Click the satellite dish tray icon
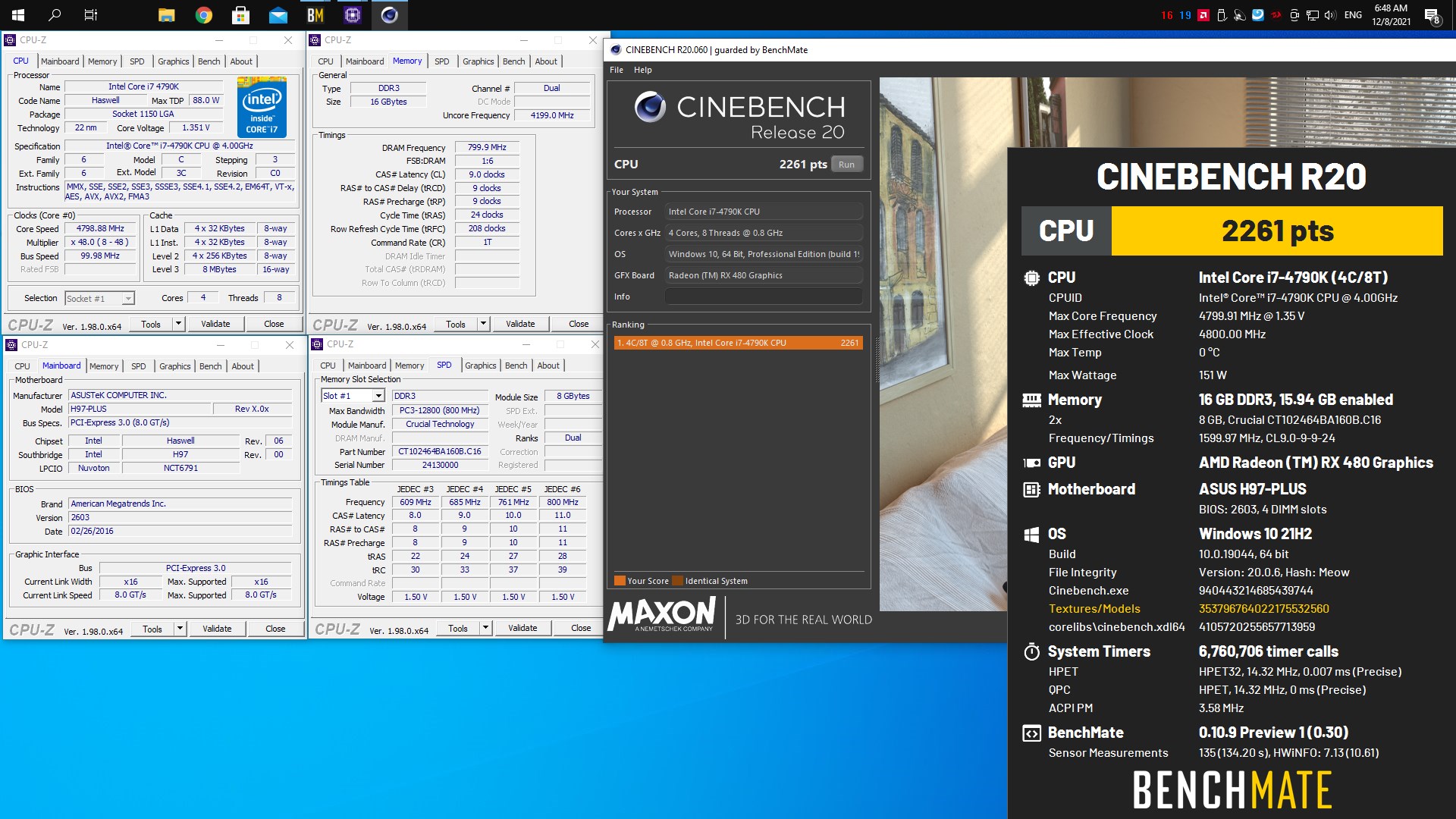This screenshot has height=819, width=1456. pos(1240,15)
